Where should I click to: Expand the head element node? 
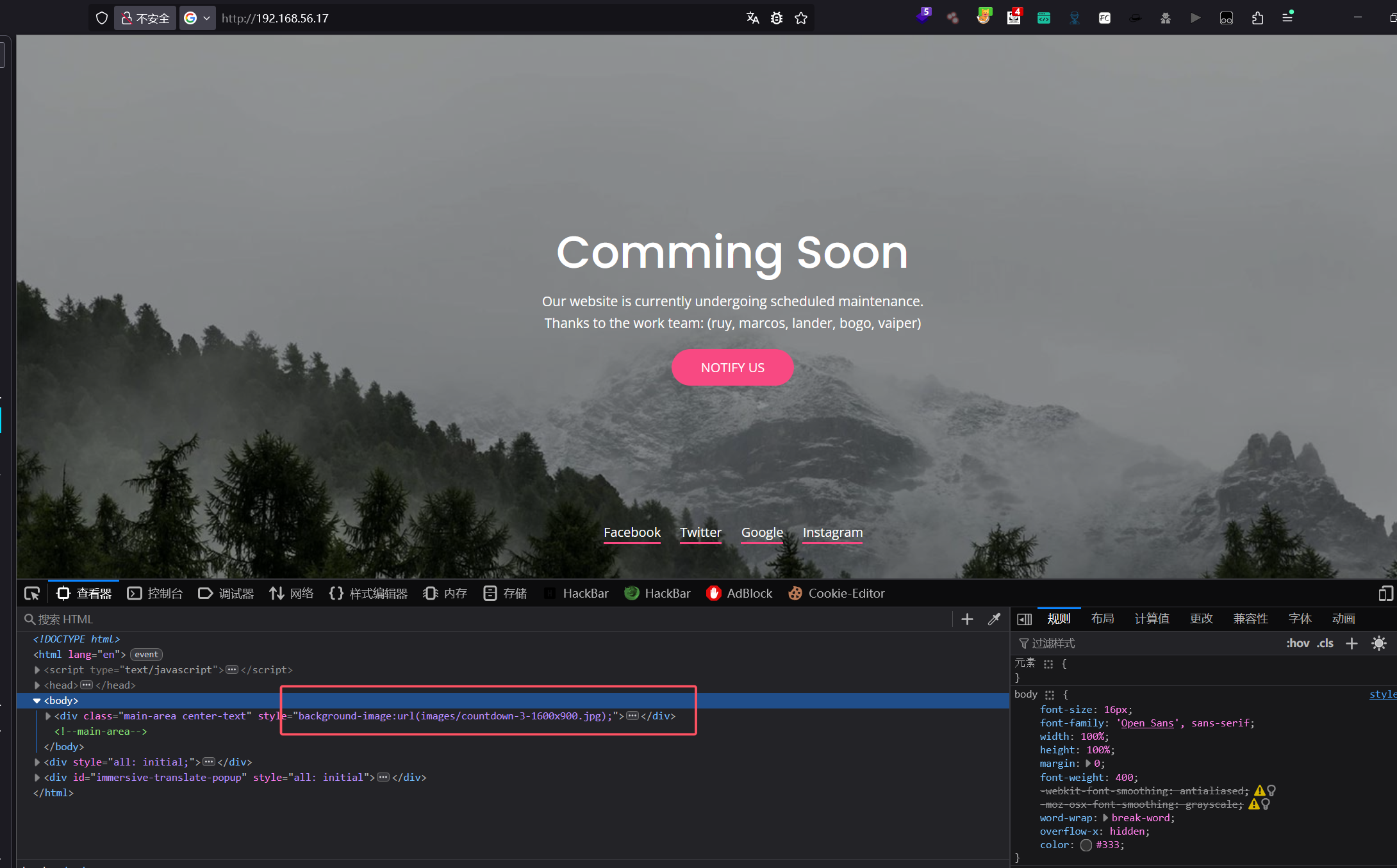click(37, 685)
